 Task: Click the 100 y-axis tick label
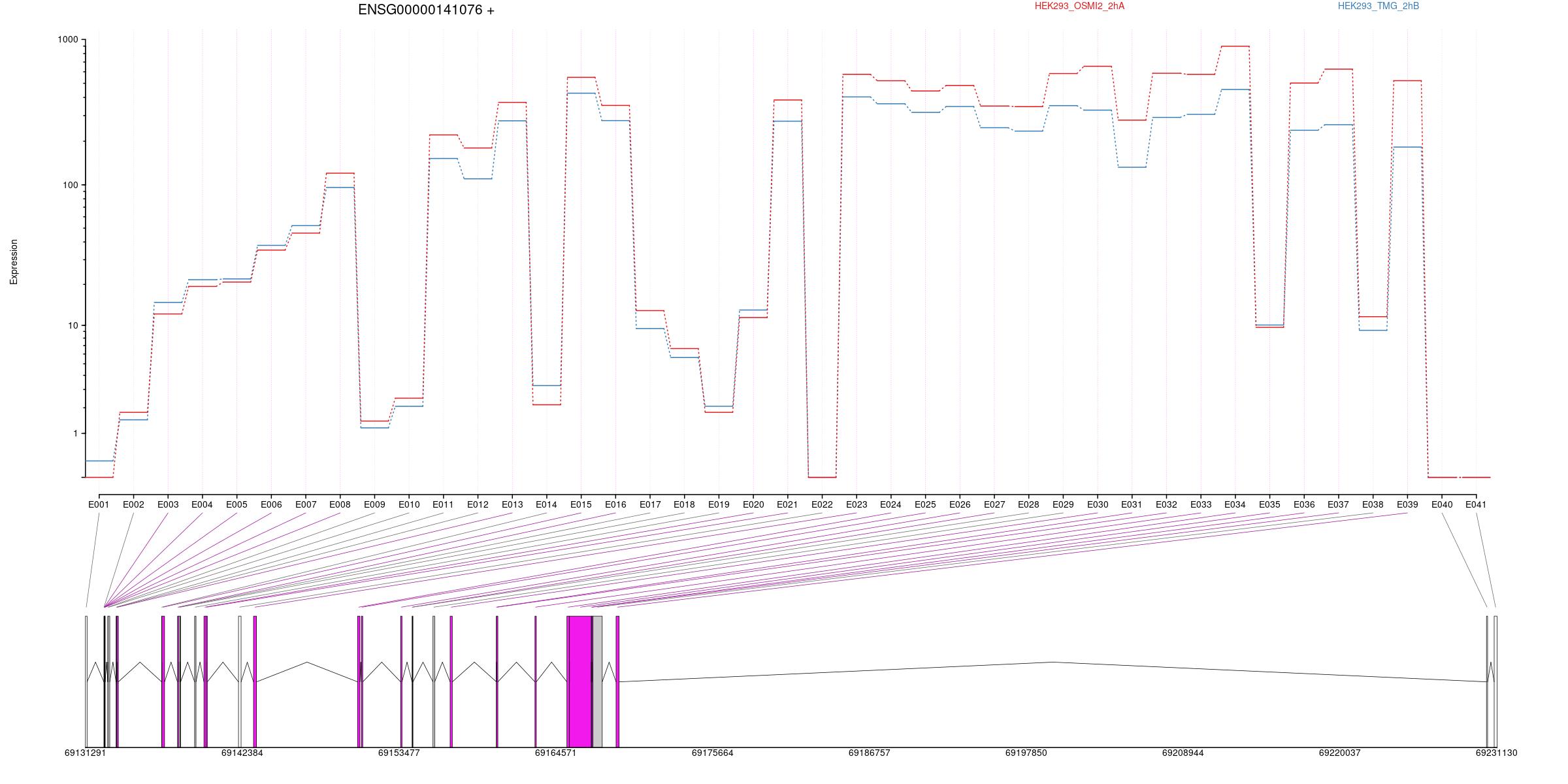(71, 185)
